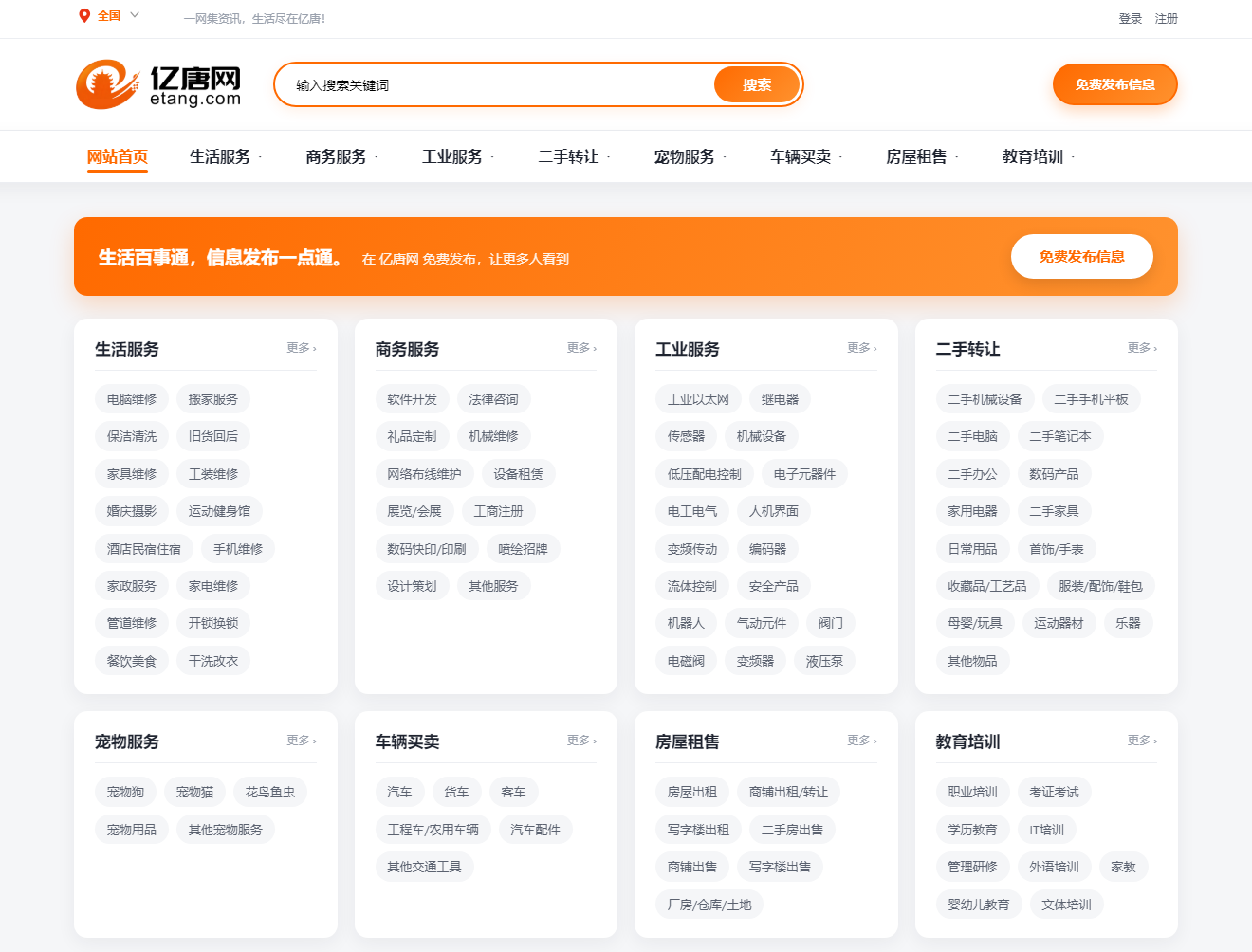Select the 婚庆摄影 tag

(132, 511)
